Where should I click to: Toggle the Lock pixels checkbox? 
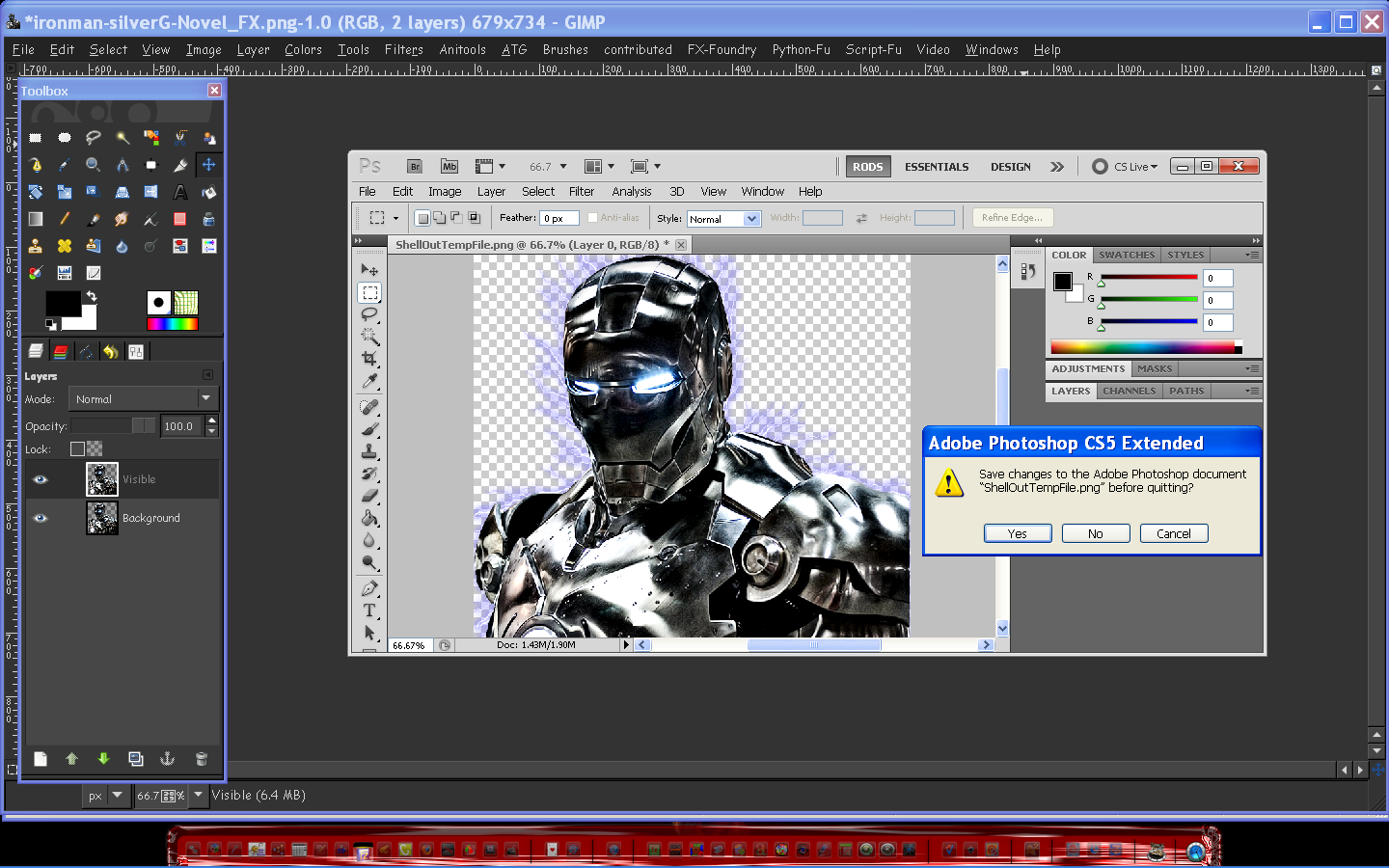point(77,448)
